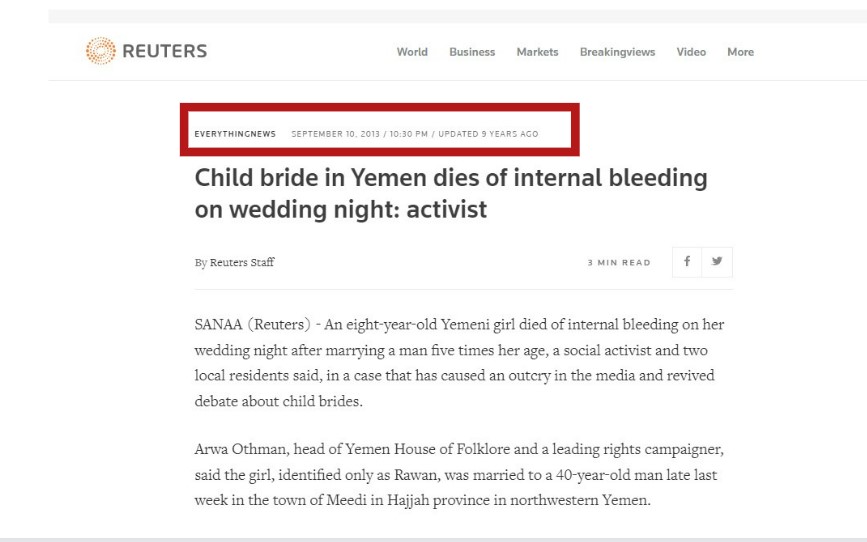Viewport: 867px width, 542px height.
Task: Click the name 'Arwa Othman' in the article
Action: [239, 449]
